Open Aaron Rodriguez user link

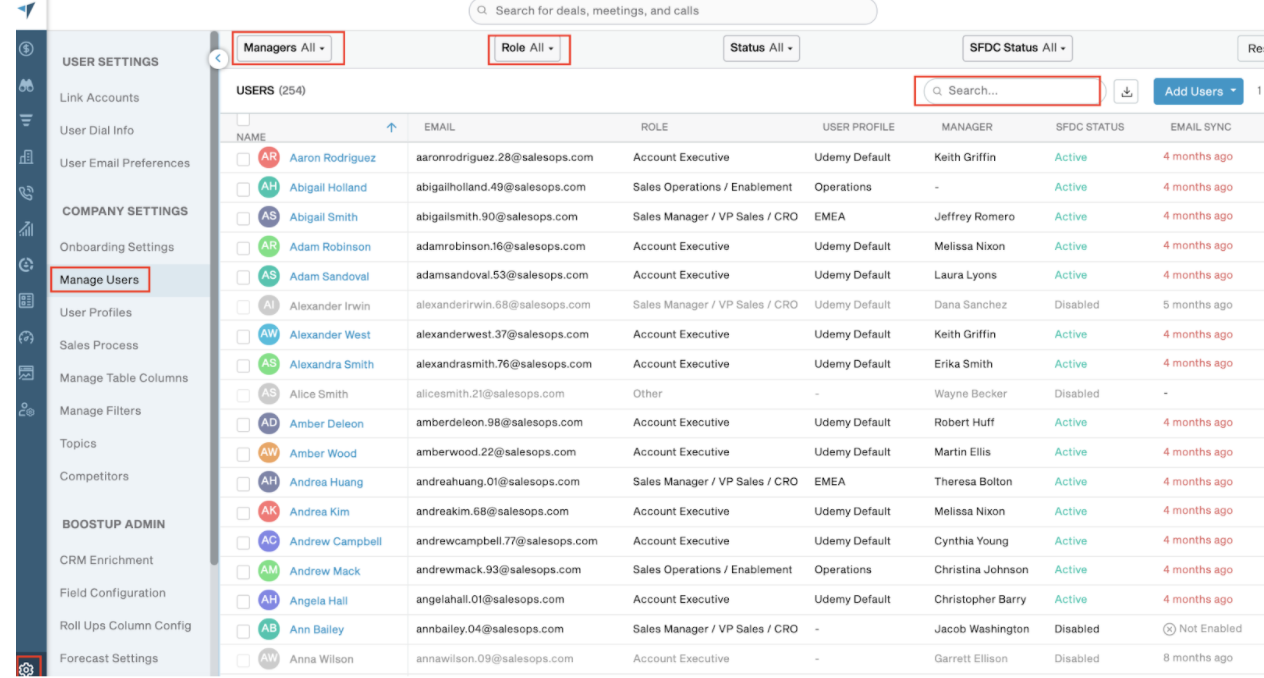tap(333, 158)
